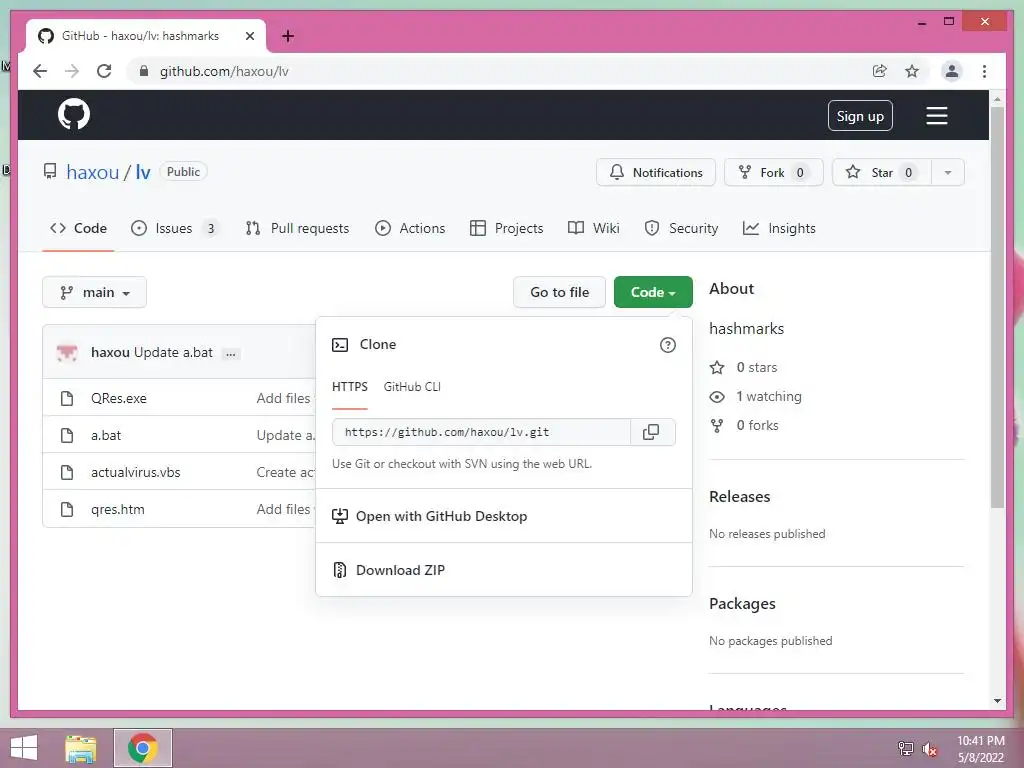Viewport: 1024px width, 768px height.
Task: Click the Chrome icon in the taskbar
Action: [143, 748]
